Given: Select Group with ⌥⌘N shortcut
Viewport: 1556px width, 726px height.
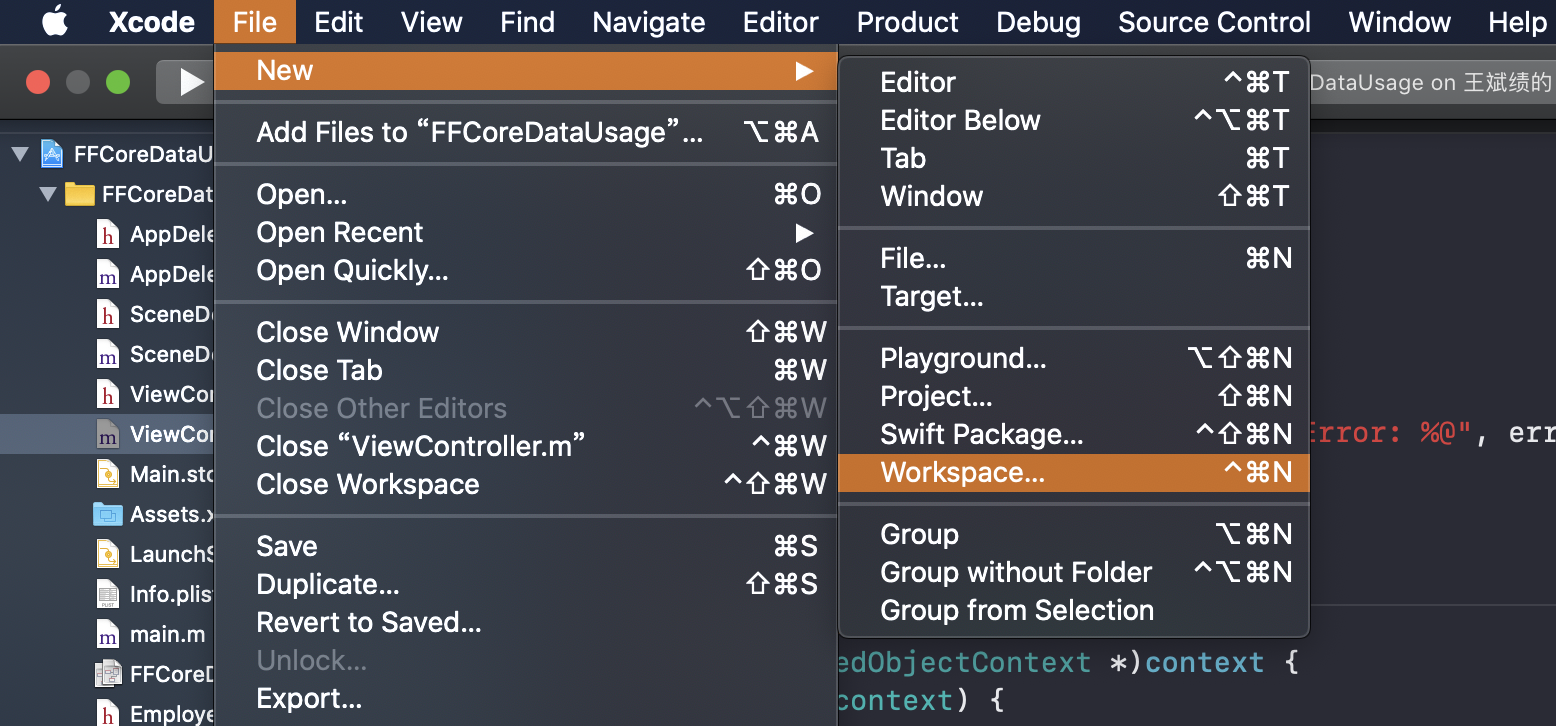Looking at the screenshot, I should 1073,534.
